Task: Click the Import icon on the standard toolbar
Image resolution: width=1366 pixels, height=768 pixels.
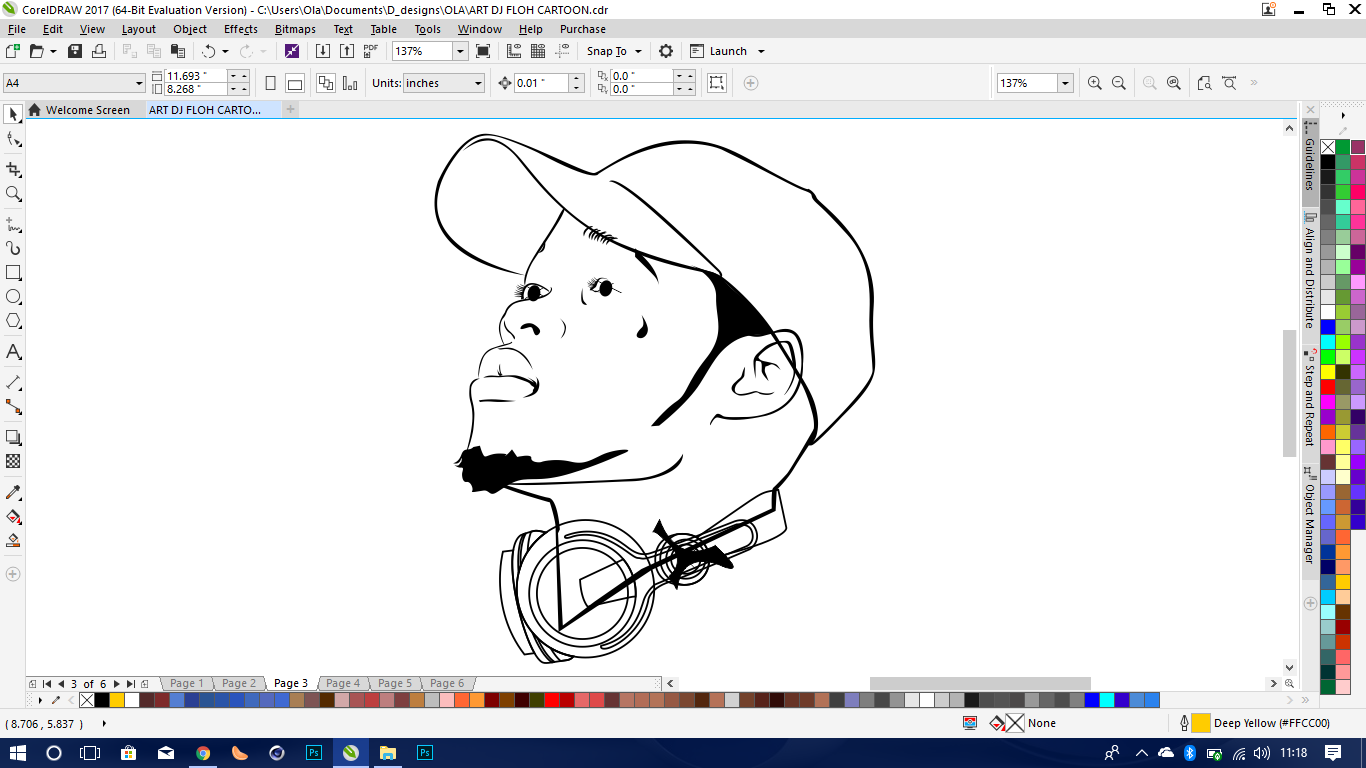Action: coord(322,51)
